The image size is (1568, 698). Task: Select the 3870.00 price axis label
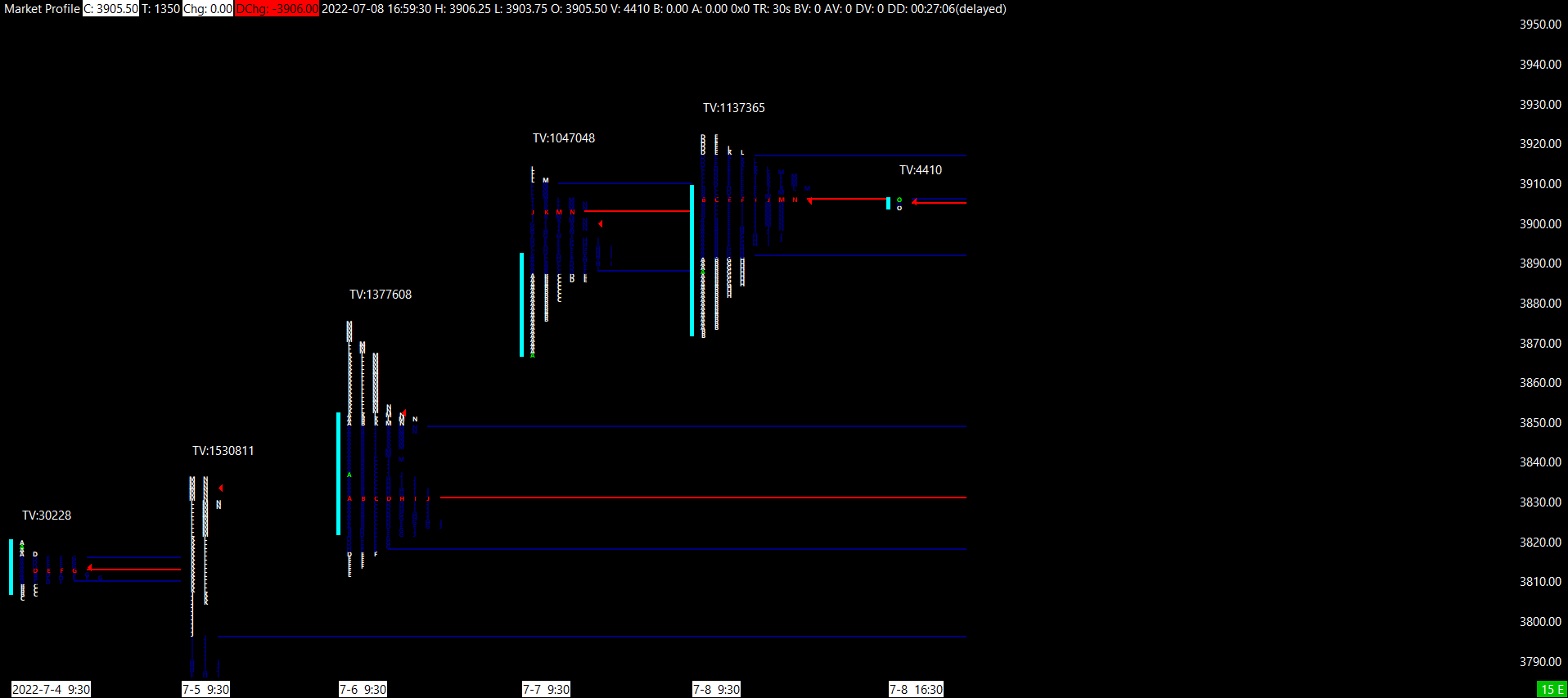1540,344
